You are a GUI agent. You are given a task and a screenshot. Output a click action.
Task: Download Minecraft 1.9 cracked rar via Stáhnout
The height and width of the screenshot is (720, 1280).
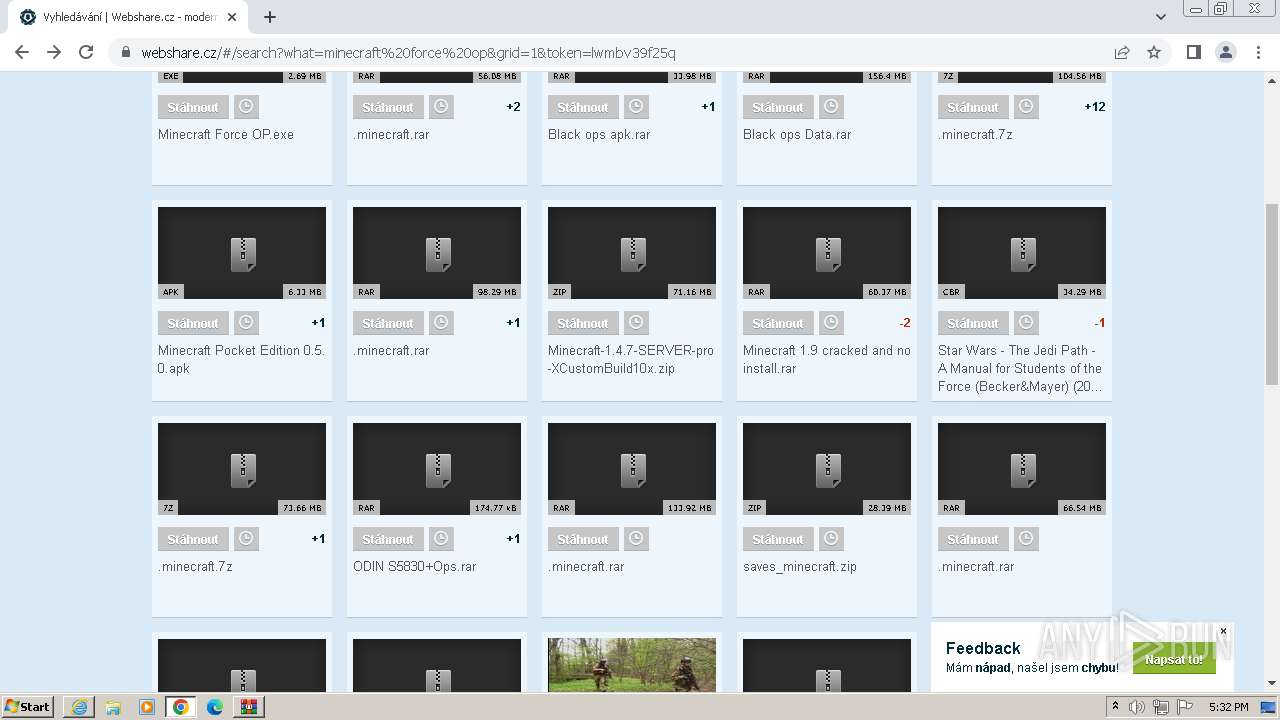778,323
